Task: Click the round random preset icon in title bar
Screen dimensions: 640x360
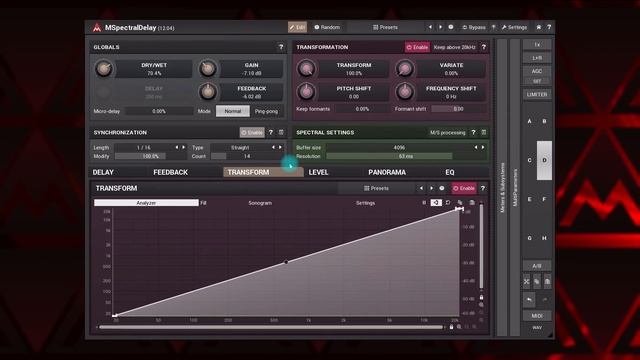Action: (451, 27)
